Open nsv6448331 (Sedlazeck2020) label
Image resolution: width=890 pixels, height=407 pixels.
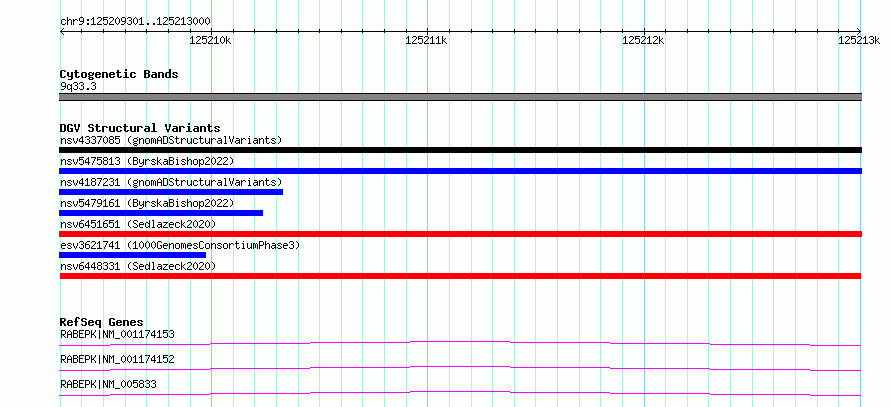click(x=138, y=266)
